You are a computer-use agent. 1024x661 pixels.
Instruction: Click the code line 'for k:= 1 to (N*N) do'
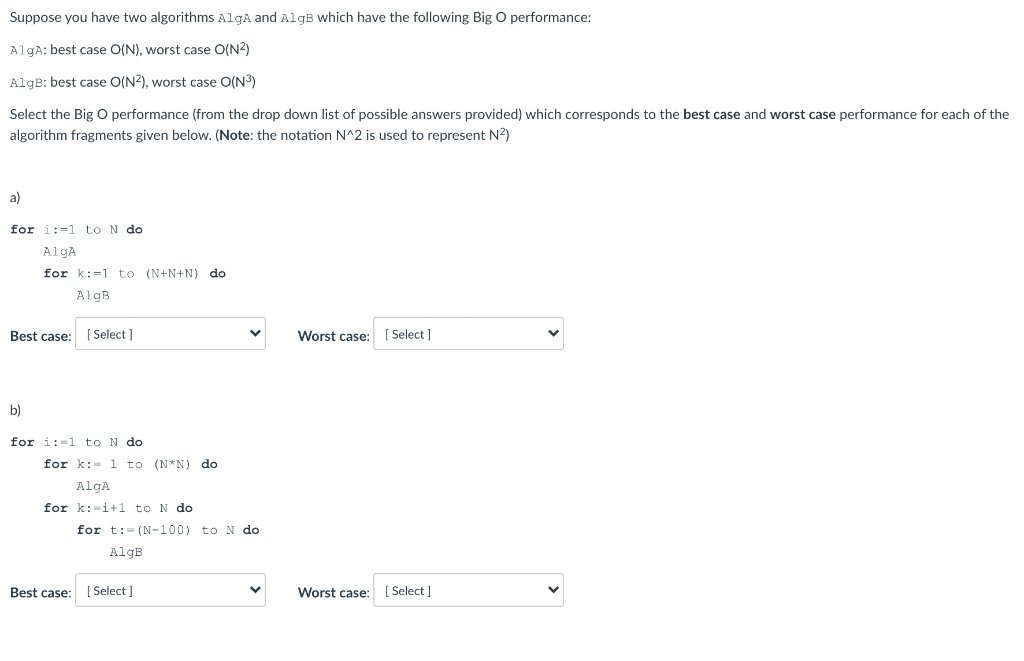[x=131, y=464]
